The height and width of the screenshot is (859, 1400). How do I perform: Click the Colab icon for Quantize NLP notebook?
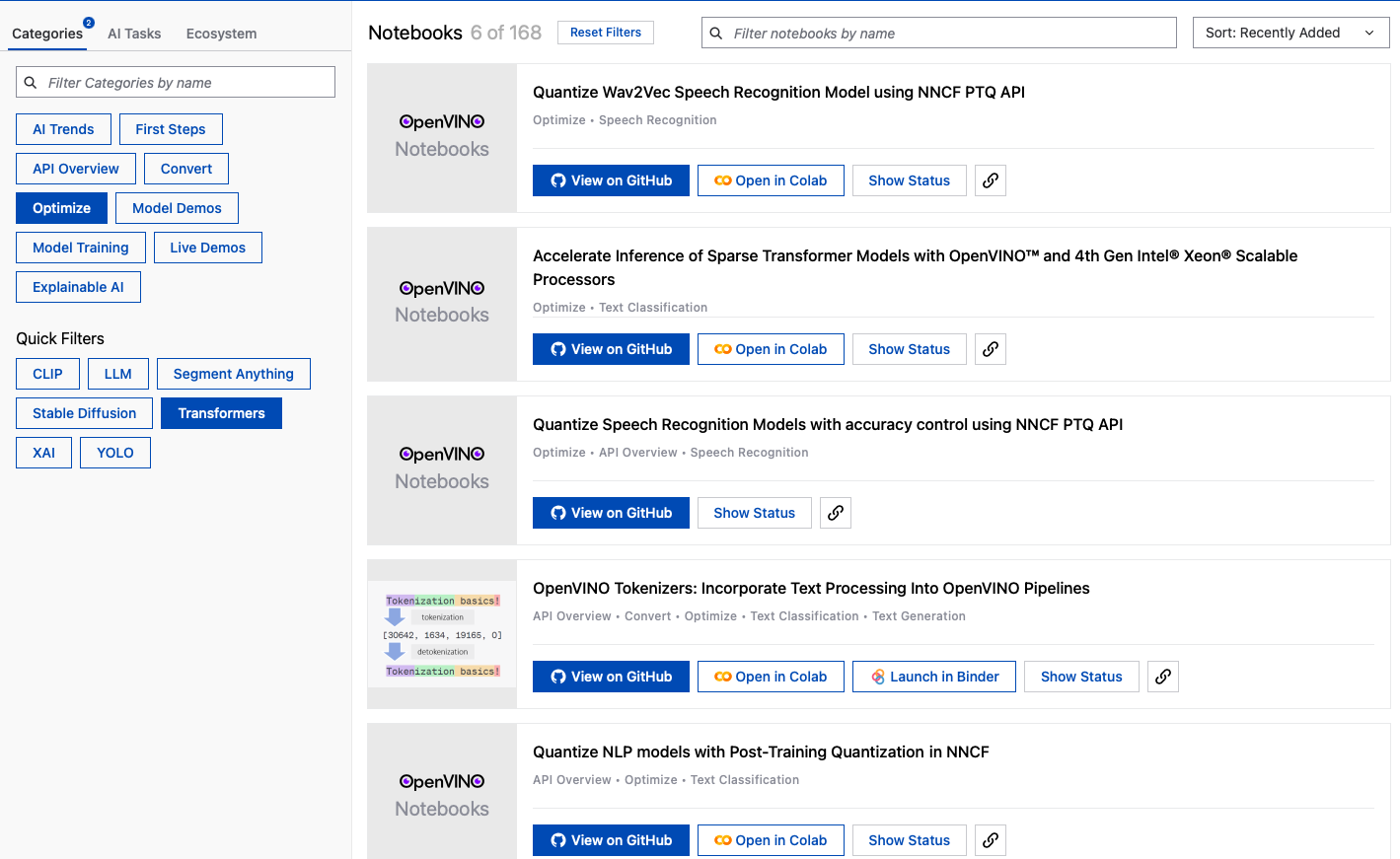pyautogui.click(x=722, y=840)
